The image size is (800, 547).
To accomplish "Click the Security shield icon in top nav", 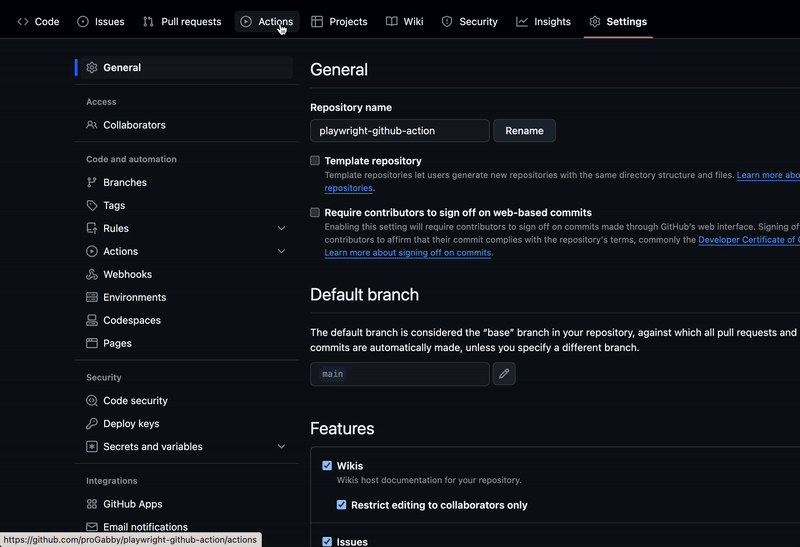I will click(x=447, y=21).
